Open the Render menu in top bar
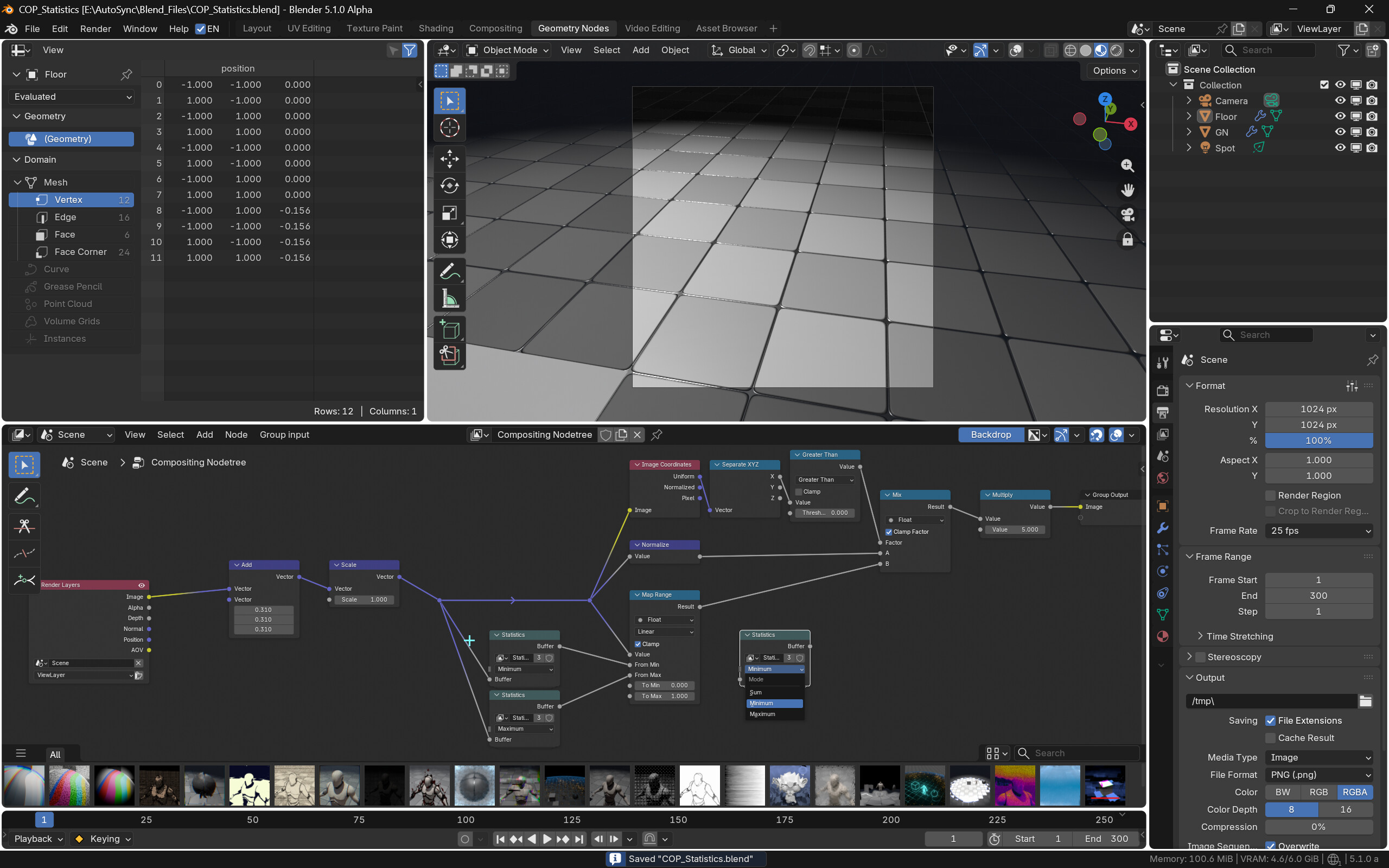This screenshot has height=868, width=1389. tap(95, 29)
